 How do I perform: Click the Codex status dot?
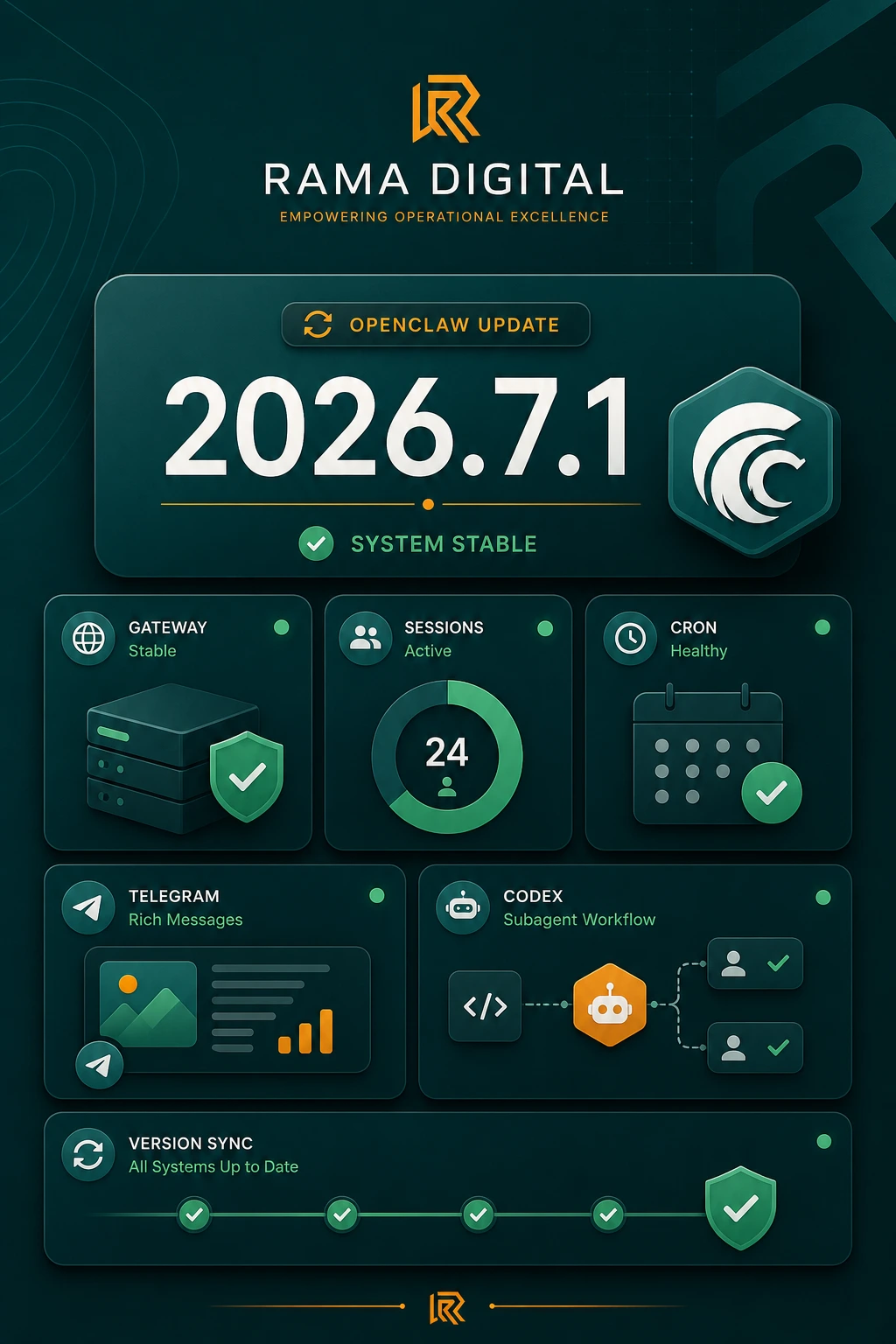pos(823,897)
